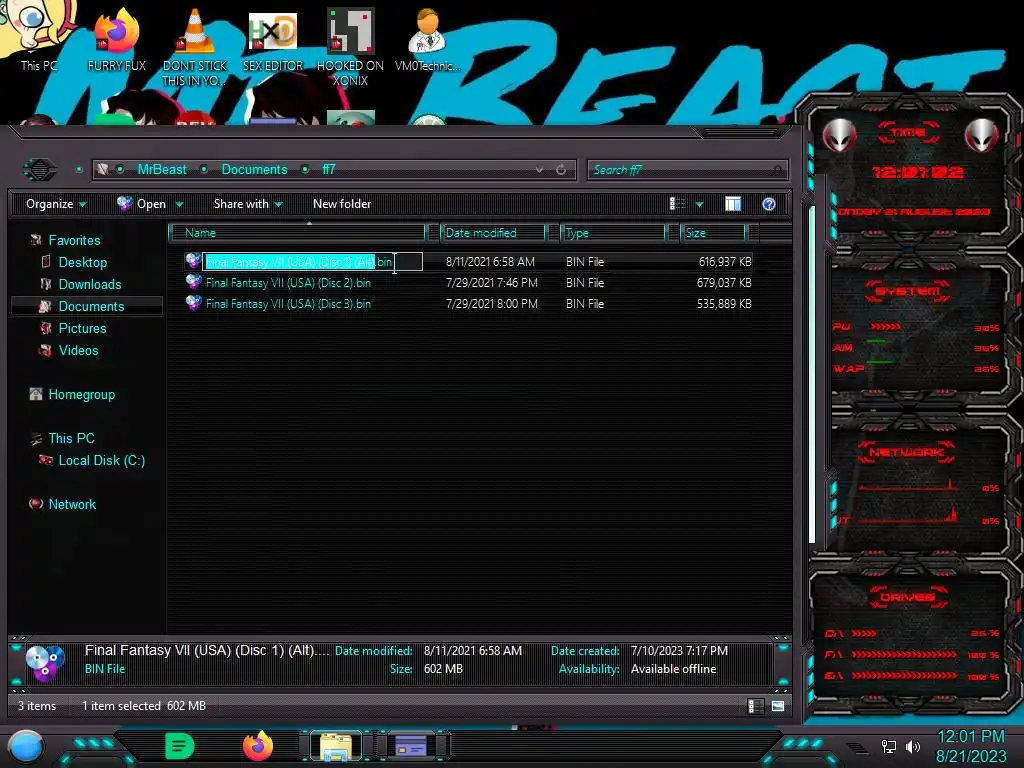Click the Explorer back navigation button
The image size is (1024, 768).
[40, 170]
